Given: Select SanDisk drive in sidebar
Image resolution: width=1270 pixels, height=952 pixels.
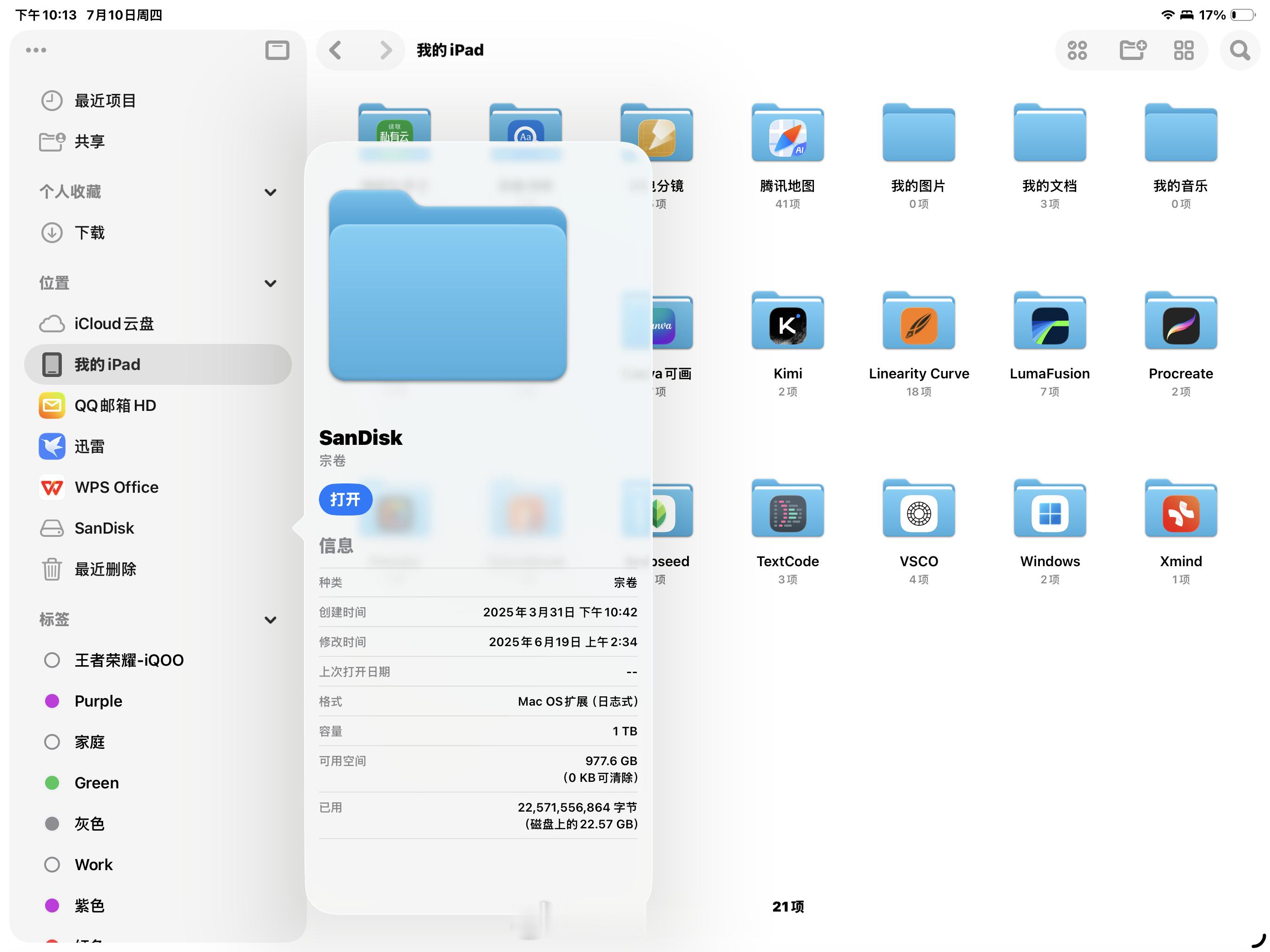Looking at the screenshot, I should pyautogui.click(x=158, y=528).
